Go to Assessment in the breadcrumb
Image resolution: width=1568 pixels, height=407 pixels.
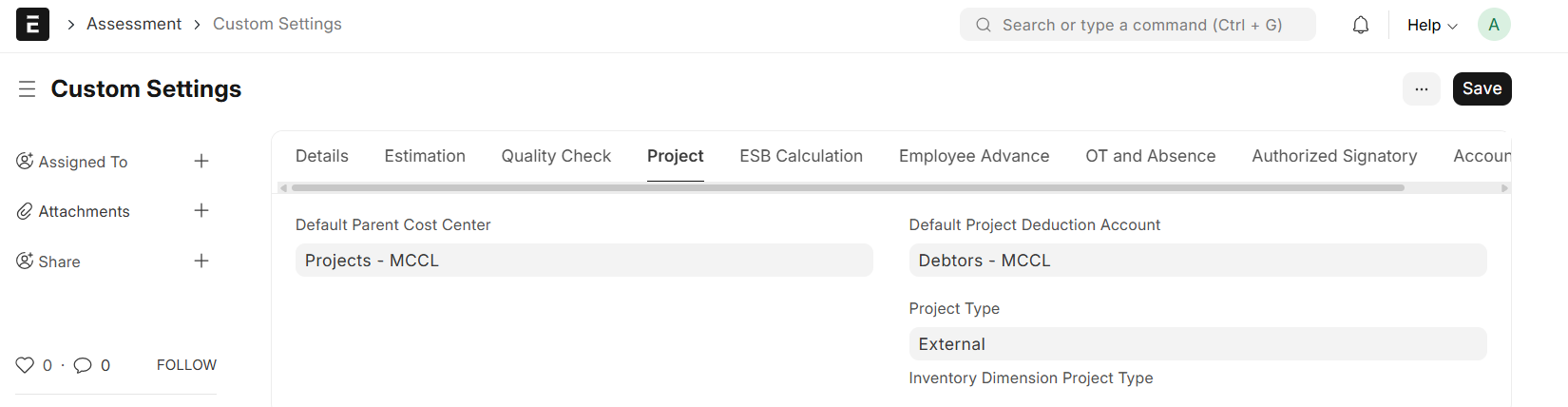point(134,25)
